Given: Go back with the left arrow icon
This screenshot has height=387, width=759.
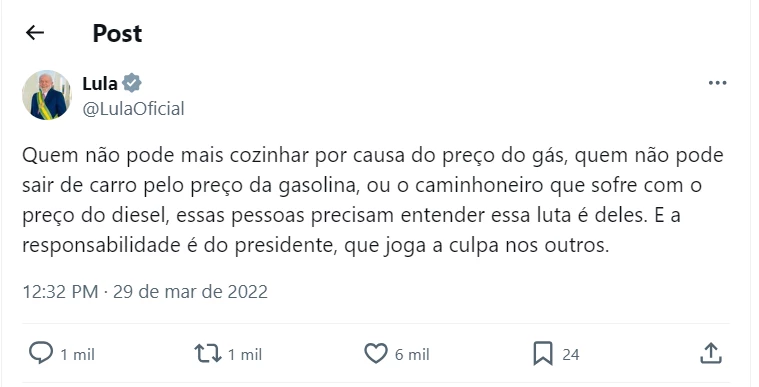Looking at the screenshot, I should (35, 33).
